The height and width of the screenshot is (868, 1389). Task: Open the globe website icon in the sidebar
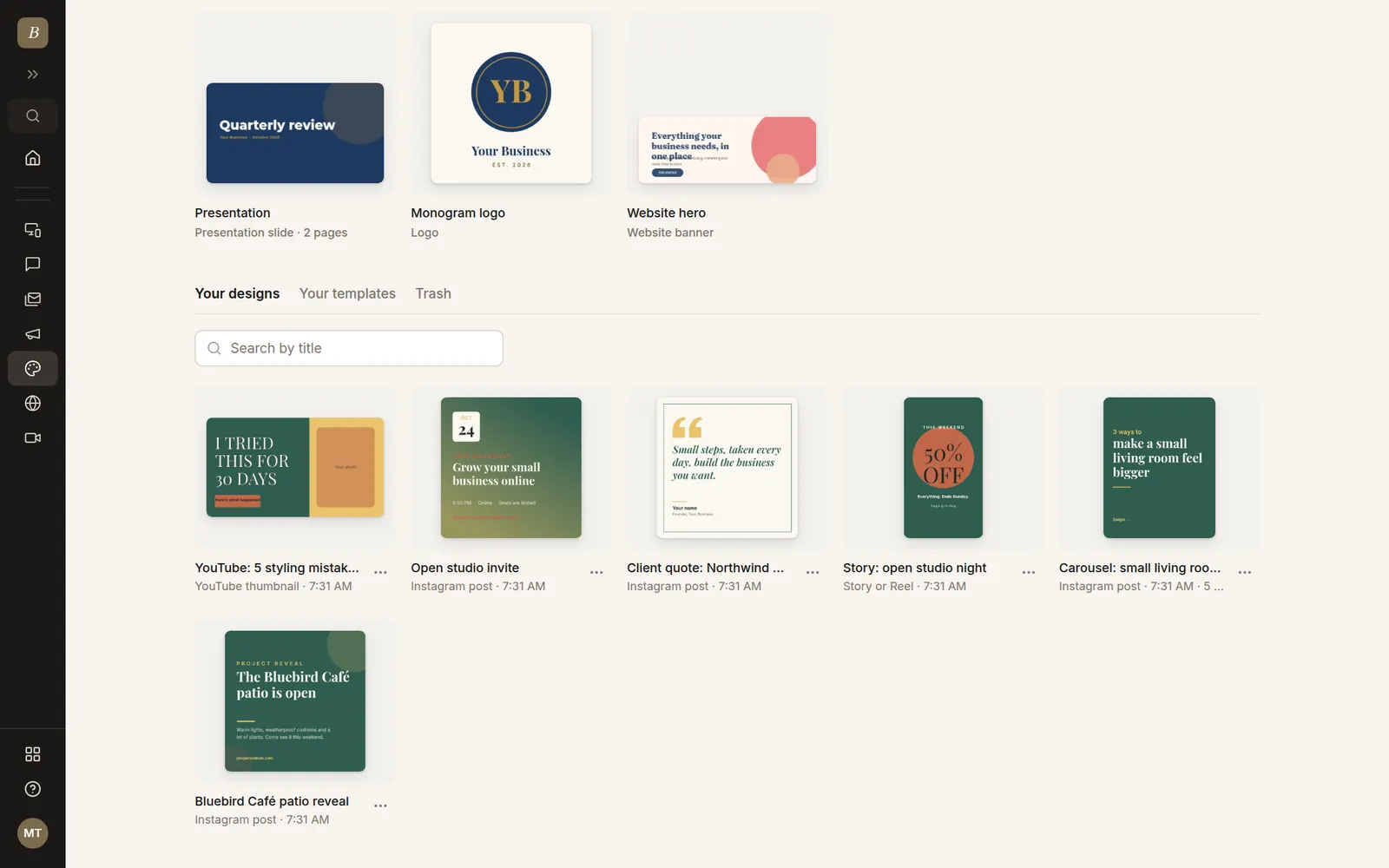pos(33,404)
